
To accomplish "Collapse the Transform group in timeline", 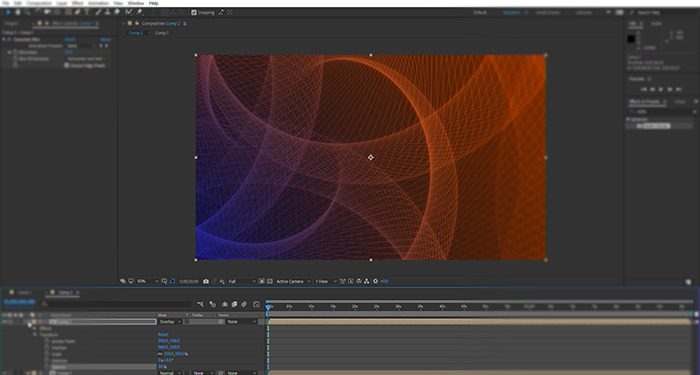I will tap(35, 334).
